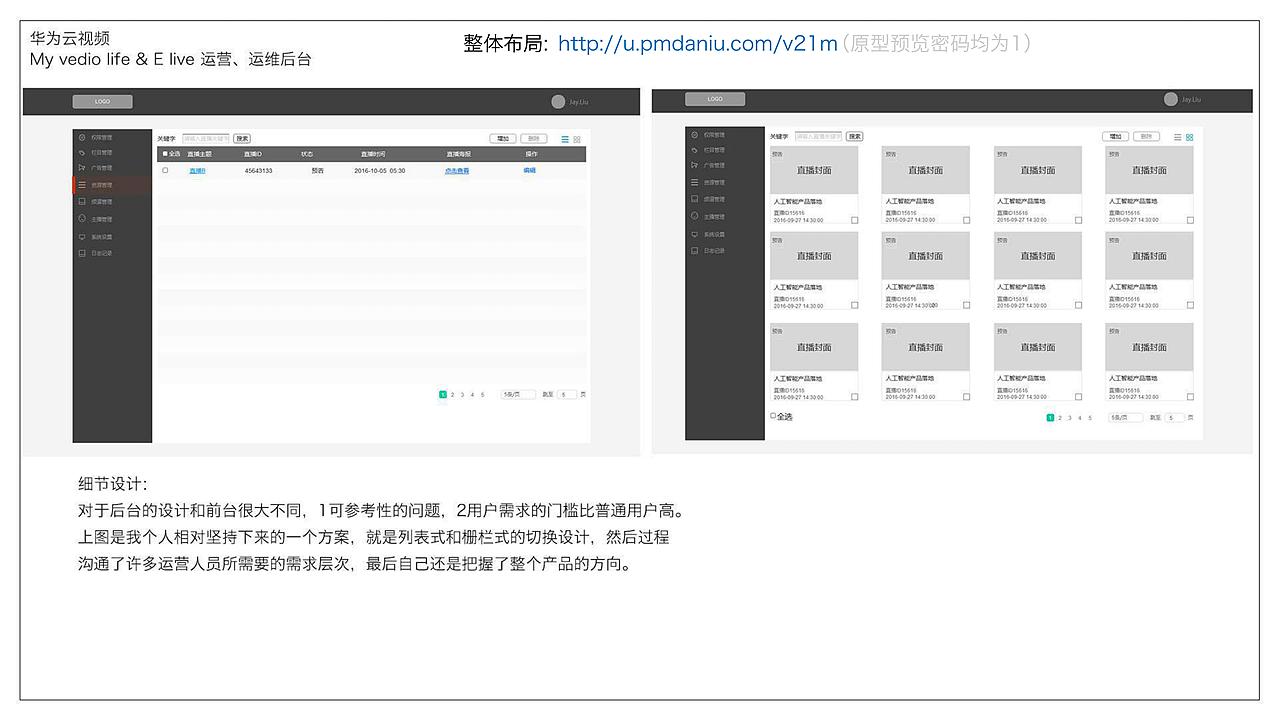Image resolution: width=1280 pixels, height=720 pixels.
Task: Select date cell 2016-10-05 05:30
Action: (380, 171)
